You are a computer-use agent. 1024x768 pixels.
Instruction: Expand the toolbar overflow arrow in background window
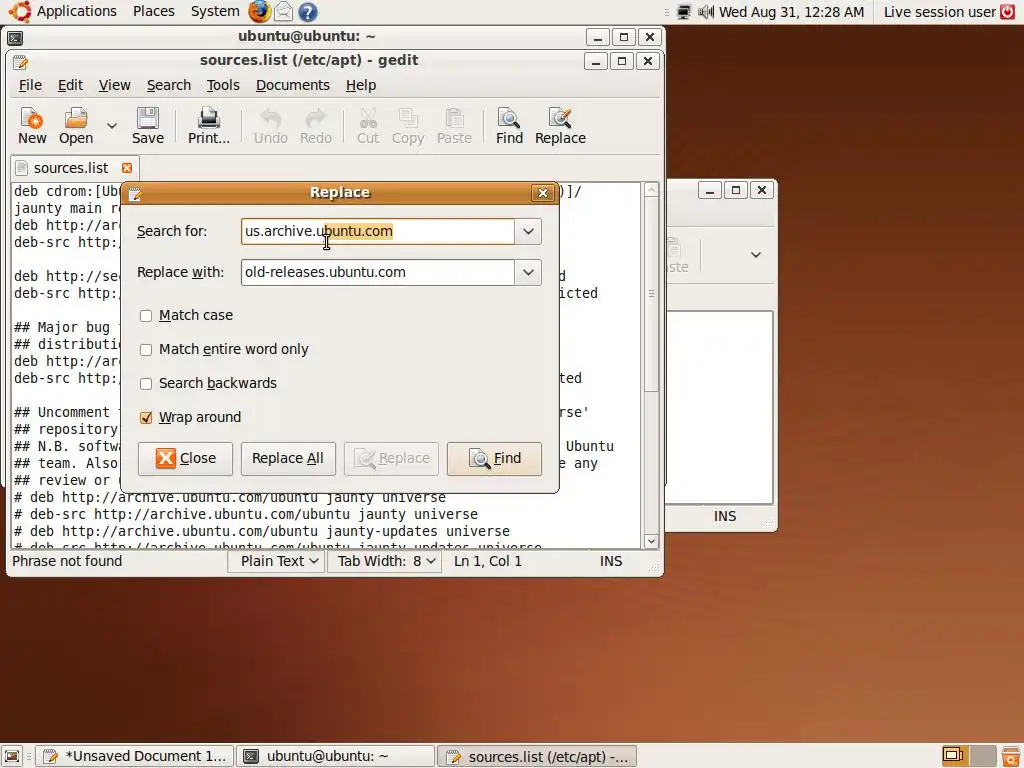click(x=756, y=255)
